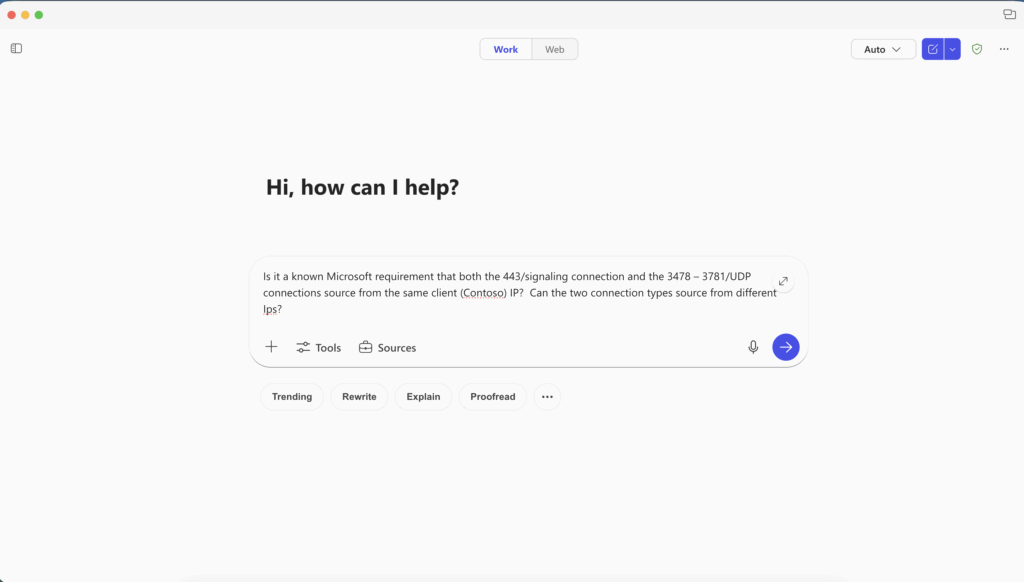
Task: Open the Tools menu
Action: [319, 348]
